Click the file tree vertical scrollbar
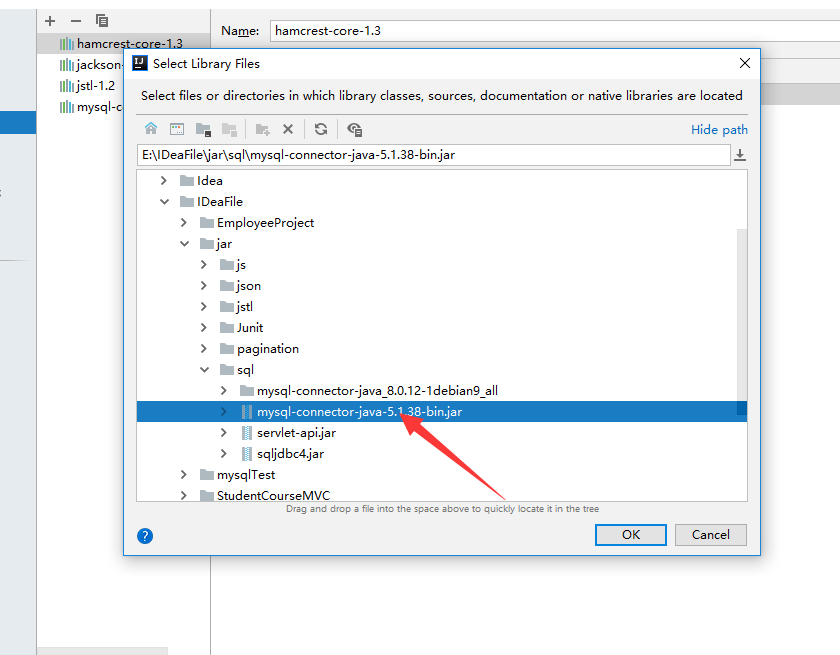The image size is (840, 655). (741, 321)
